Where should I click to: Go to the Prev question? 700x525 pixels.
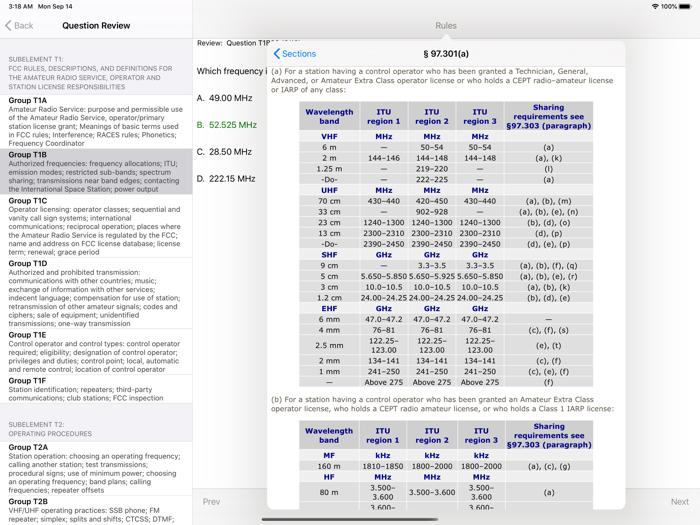211,502
